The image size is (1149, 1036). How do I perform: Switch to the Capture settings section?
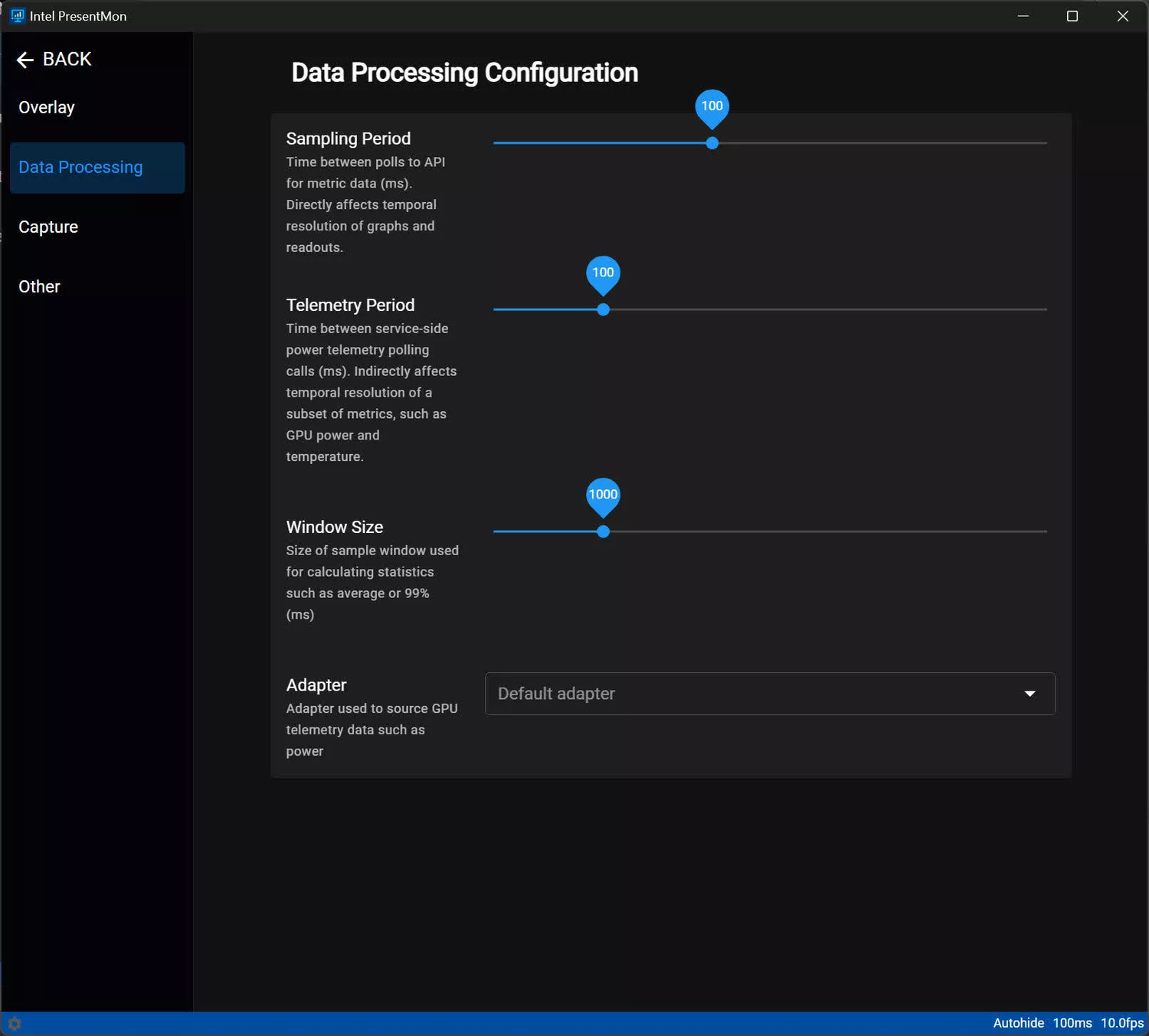click(48, 227)
